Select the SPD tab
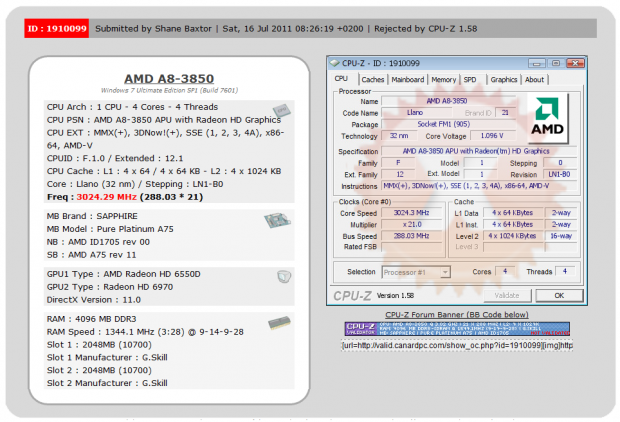The image size is (620, 422). pyautogui.click(x=470, y=79)
